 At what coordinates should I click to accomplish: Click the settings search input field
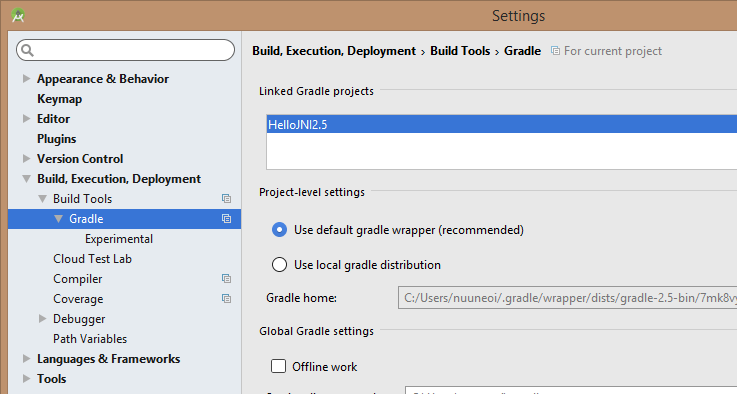coord(125,50)
